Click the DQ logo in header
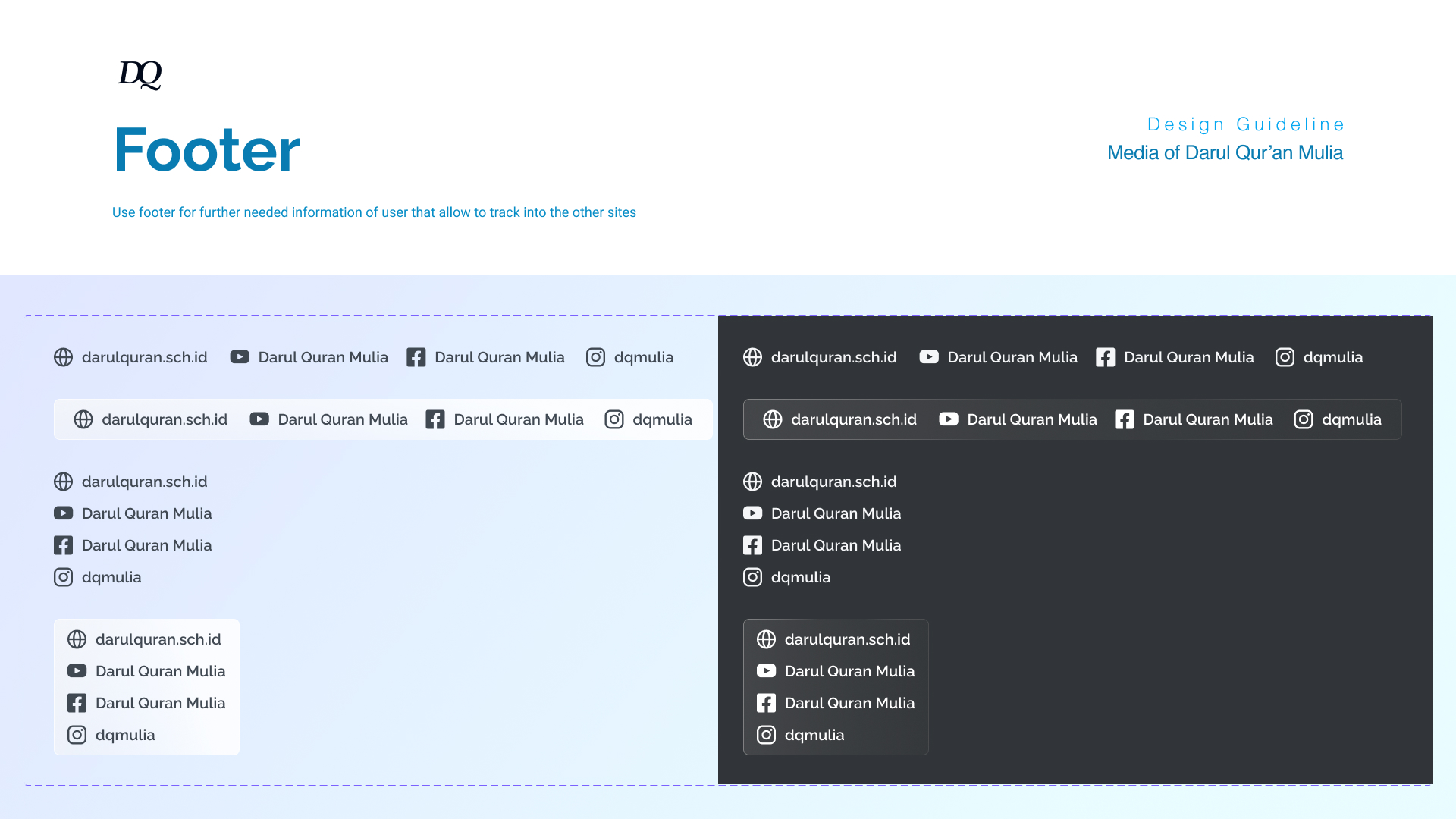 point(140,74)
